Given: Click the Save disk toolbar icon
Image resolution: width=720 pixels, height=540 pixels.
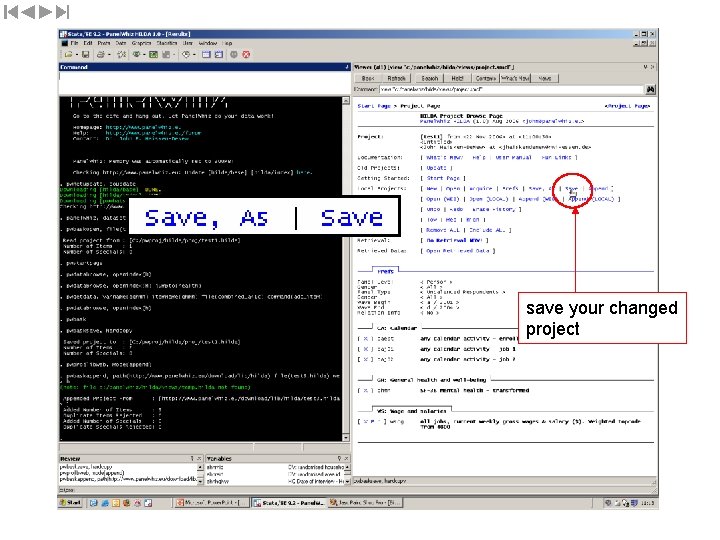Looking at the screenshot, I should click(x=85, y=55).
